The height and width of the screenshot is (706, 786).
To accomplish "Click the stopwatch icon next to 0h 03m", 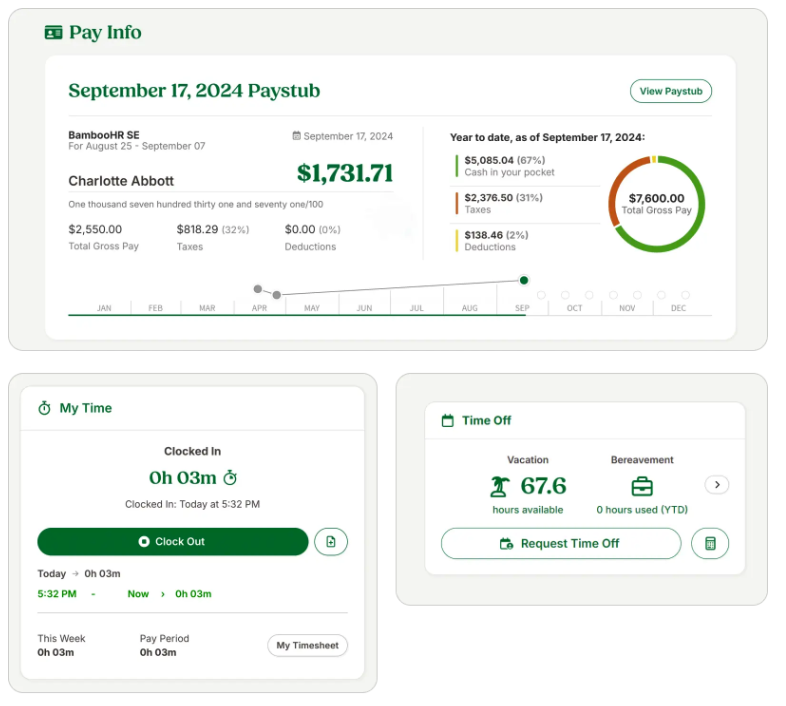I will coord(230,478).
